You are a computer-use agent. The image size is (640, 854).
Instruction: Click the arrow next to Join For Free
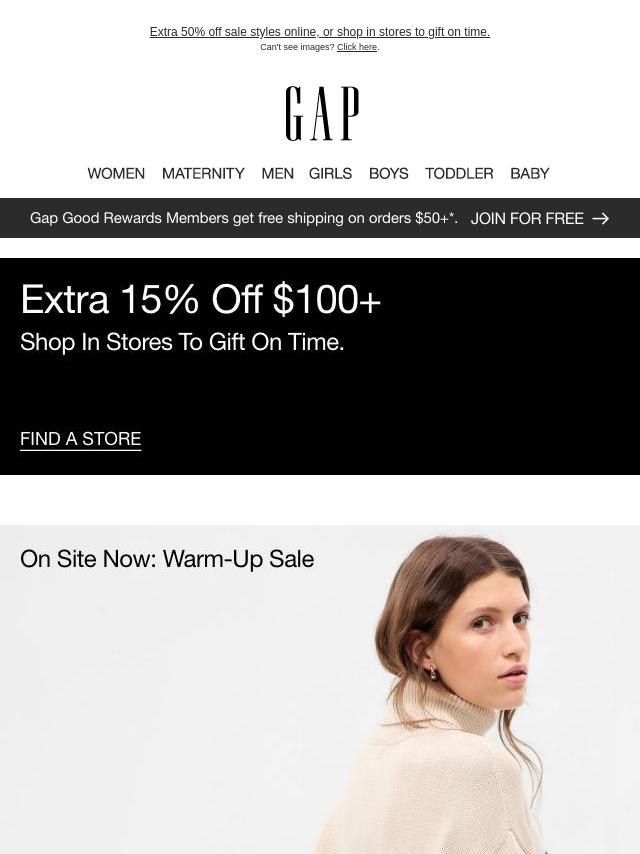pyautogui.click(x=600, y=218)
